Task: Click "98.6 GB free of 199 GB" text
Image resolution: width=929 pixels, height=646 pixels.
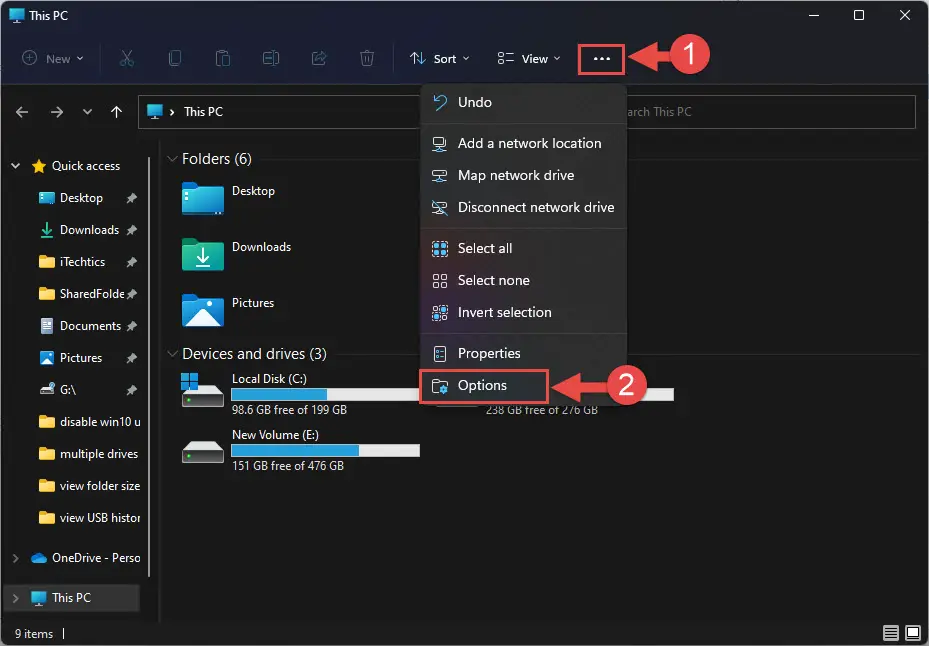Action: 289,410
